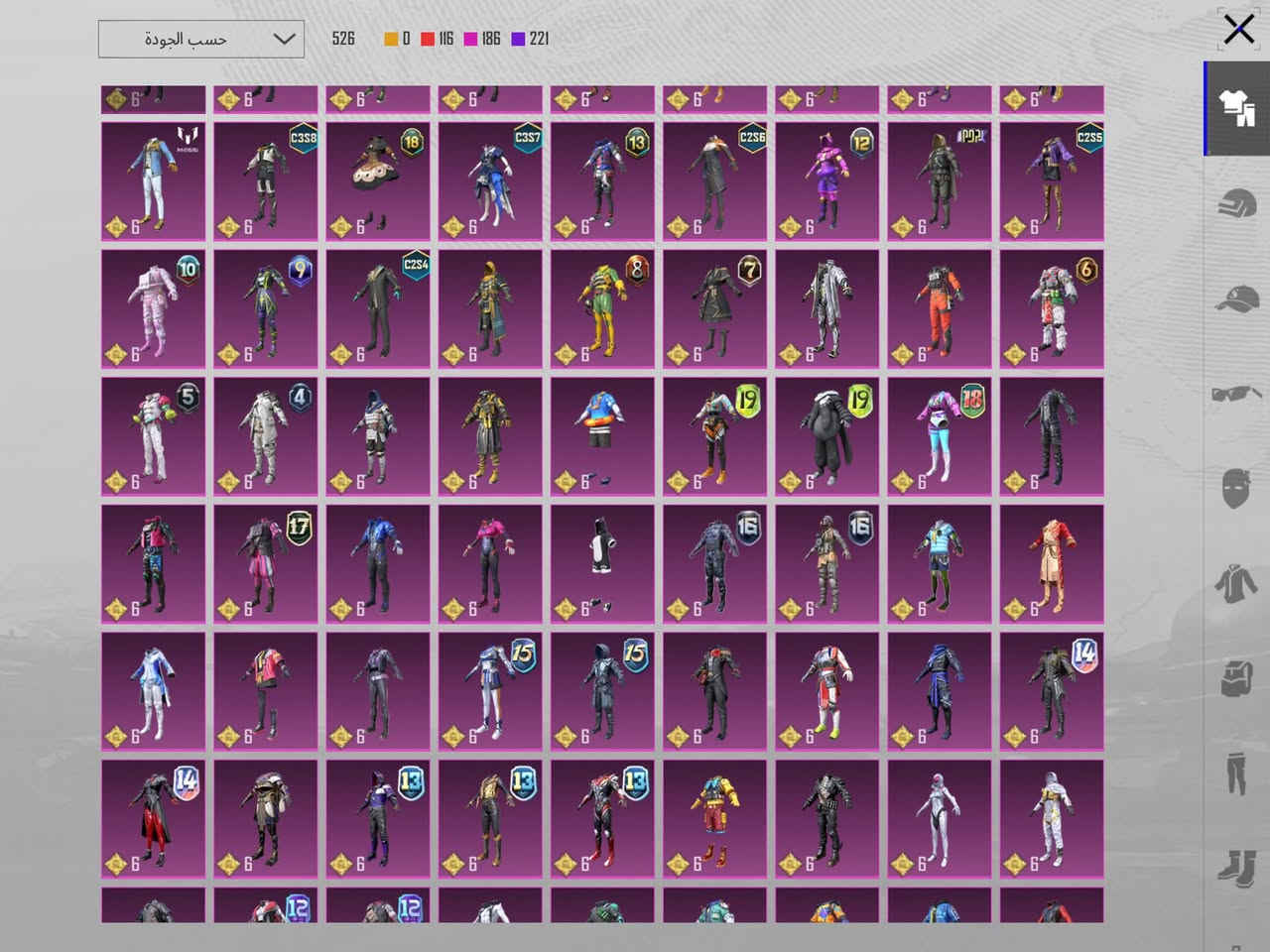Open the helmet category in sidebar
1270x952 pixels.
(1237, 203)
